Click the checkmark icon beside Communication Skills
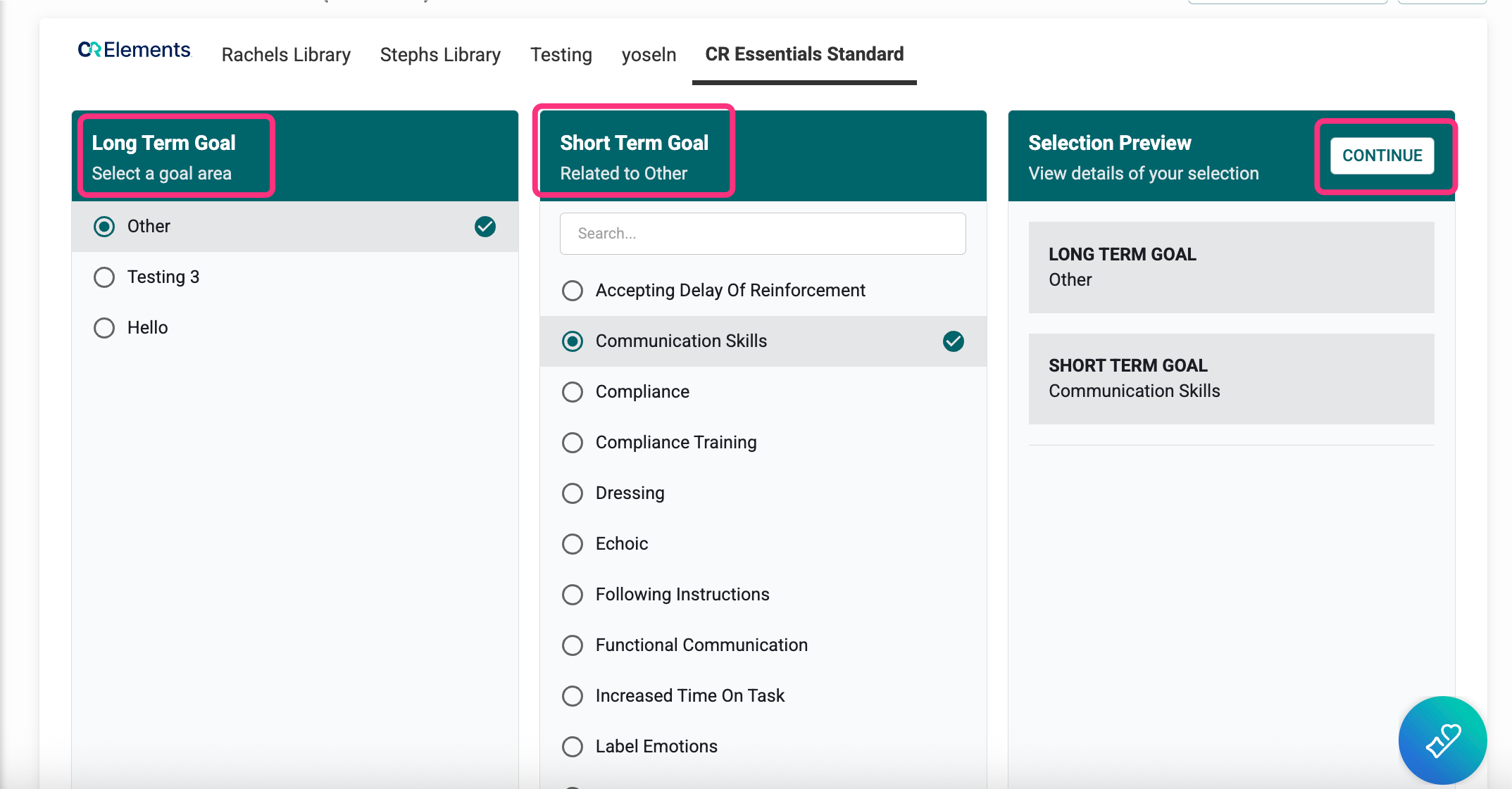 (953, 341)
